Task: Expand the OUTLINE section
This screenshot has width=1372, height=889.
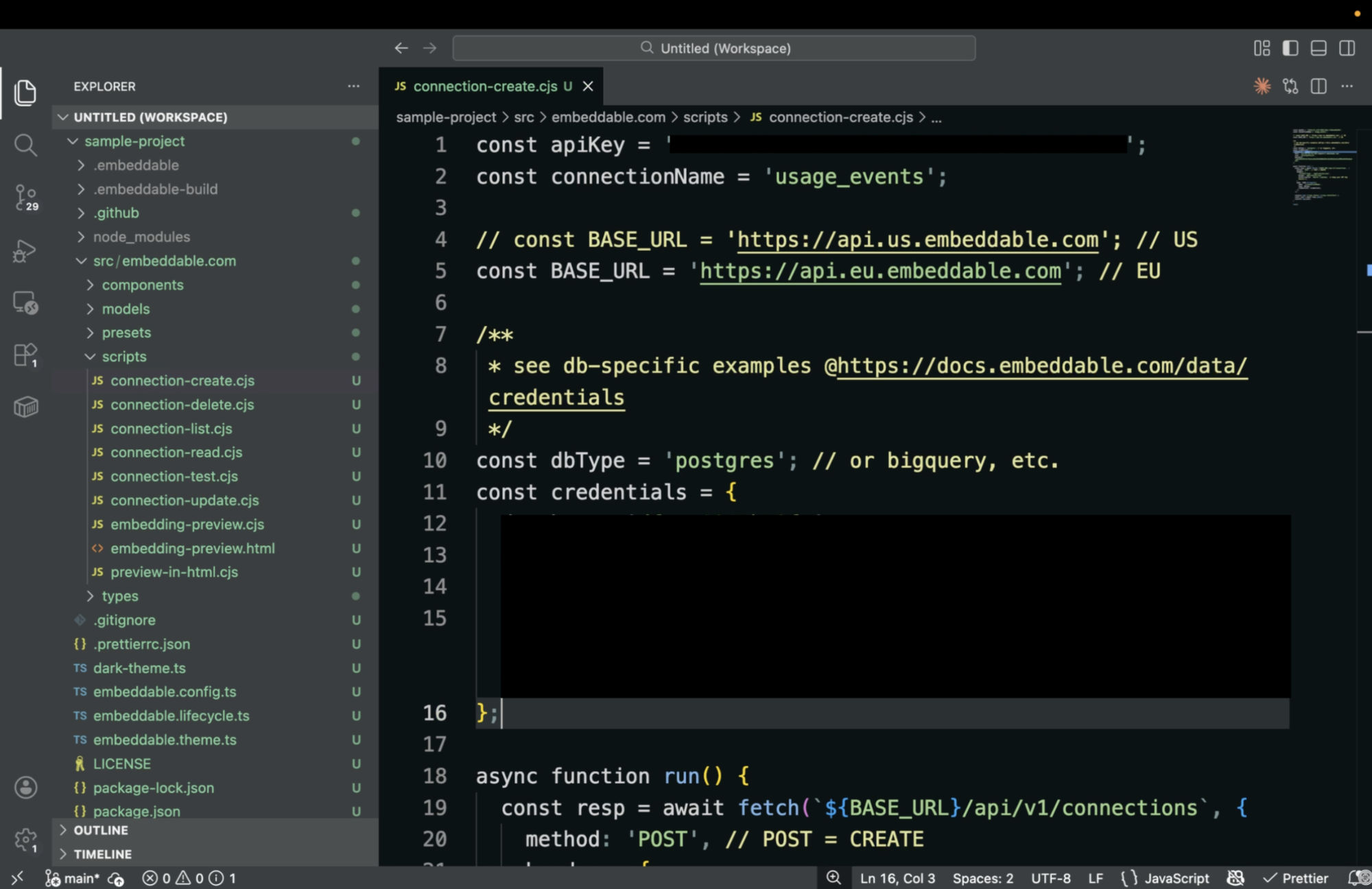Action: pos(101,830)
